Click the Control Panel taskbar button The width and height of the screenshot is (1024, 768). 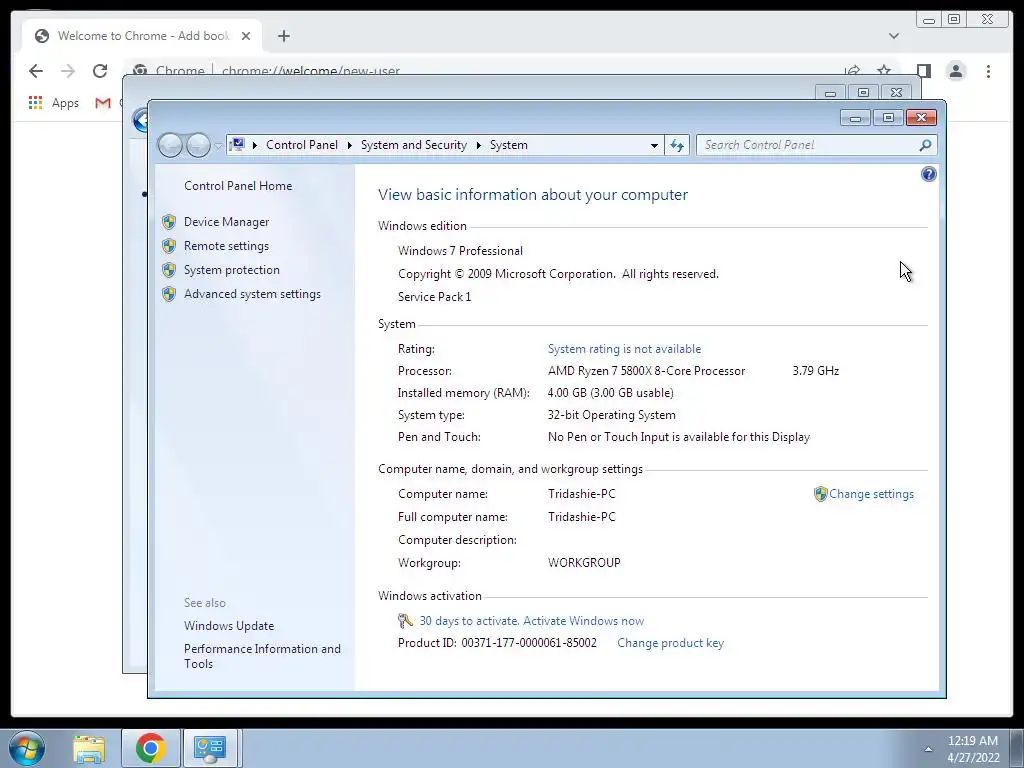[210, 748]
